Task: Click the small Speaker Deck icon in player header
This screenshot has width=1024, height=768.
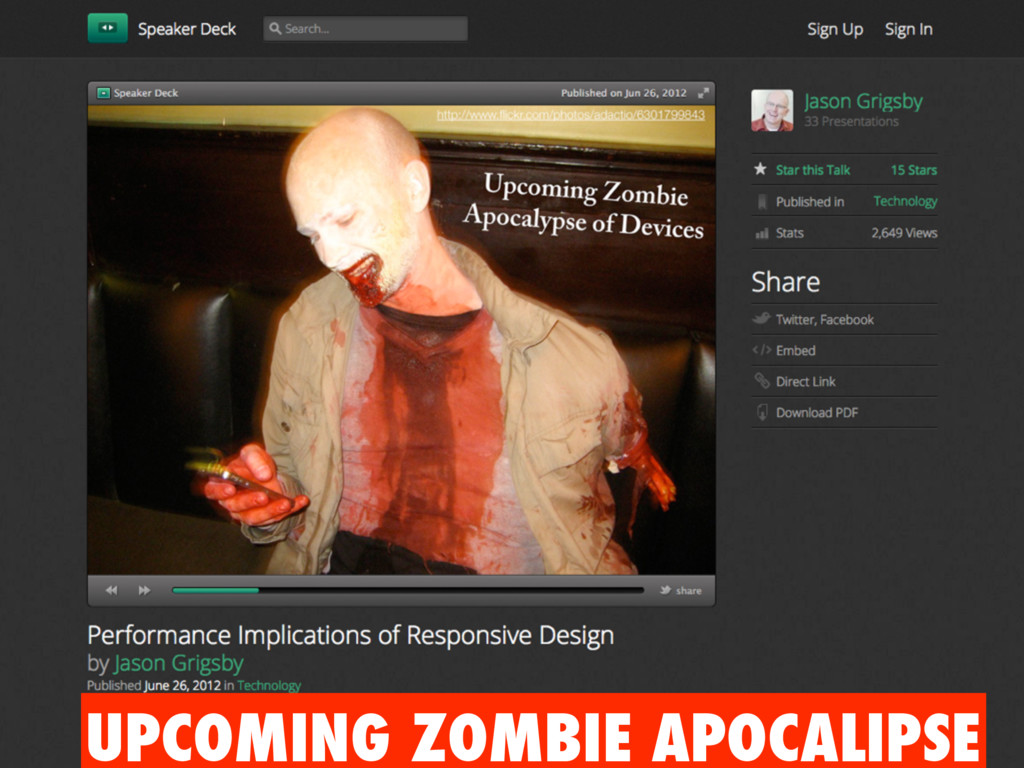Action: click(x=103, y=93)
